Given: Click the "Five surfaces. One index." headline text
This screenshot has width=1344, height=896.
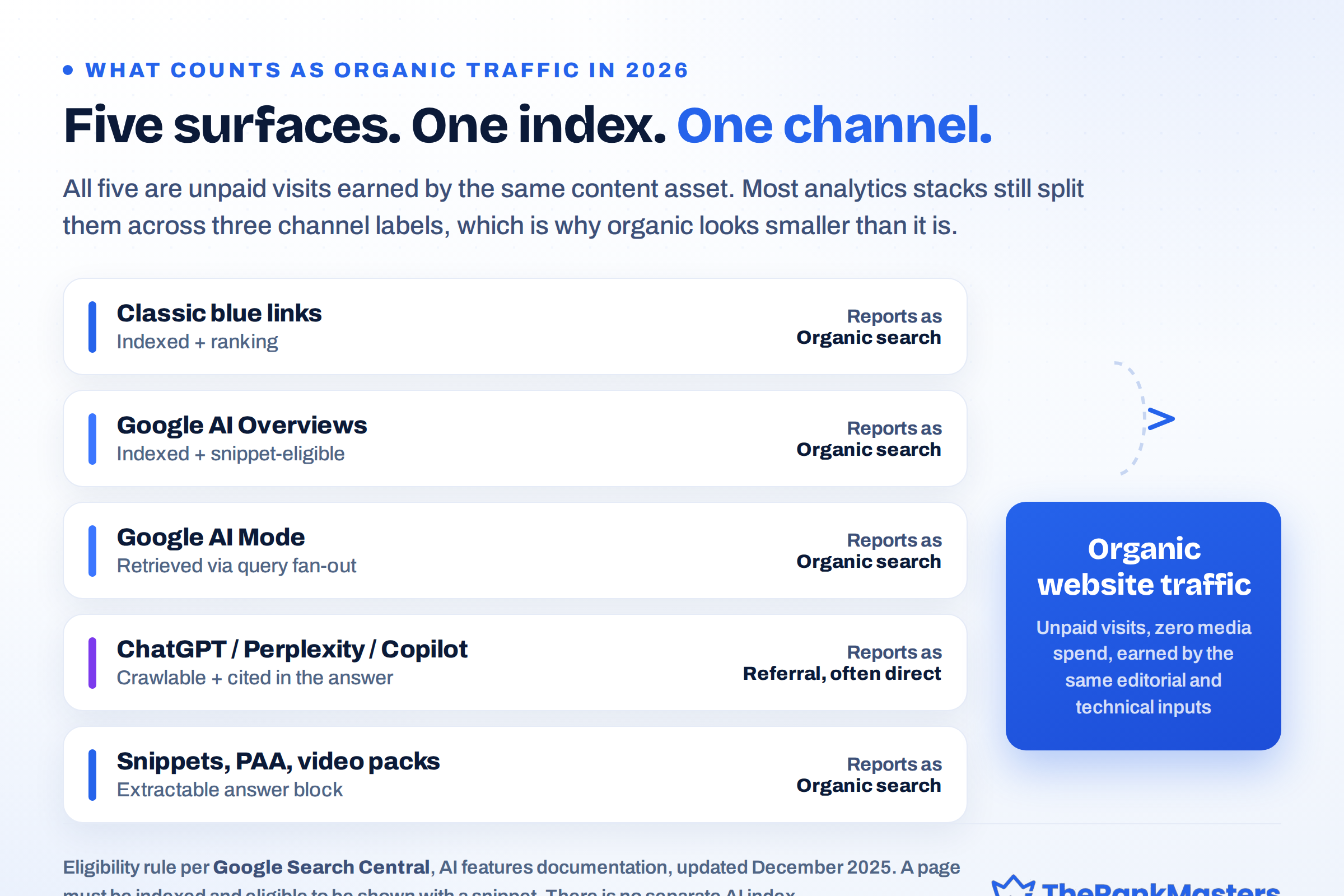Looking at the screenshot, I should (365, 125).
